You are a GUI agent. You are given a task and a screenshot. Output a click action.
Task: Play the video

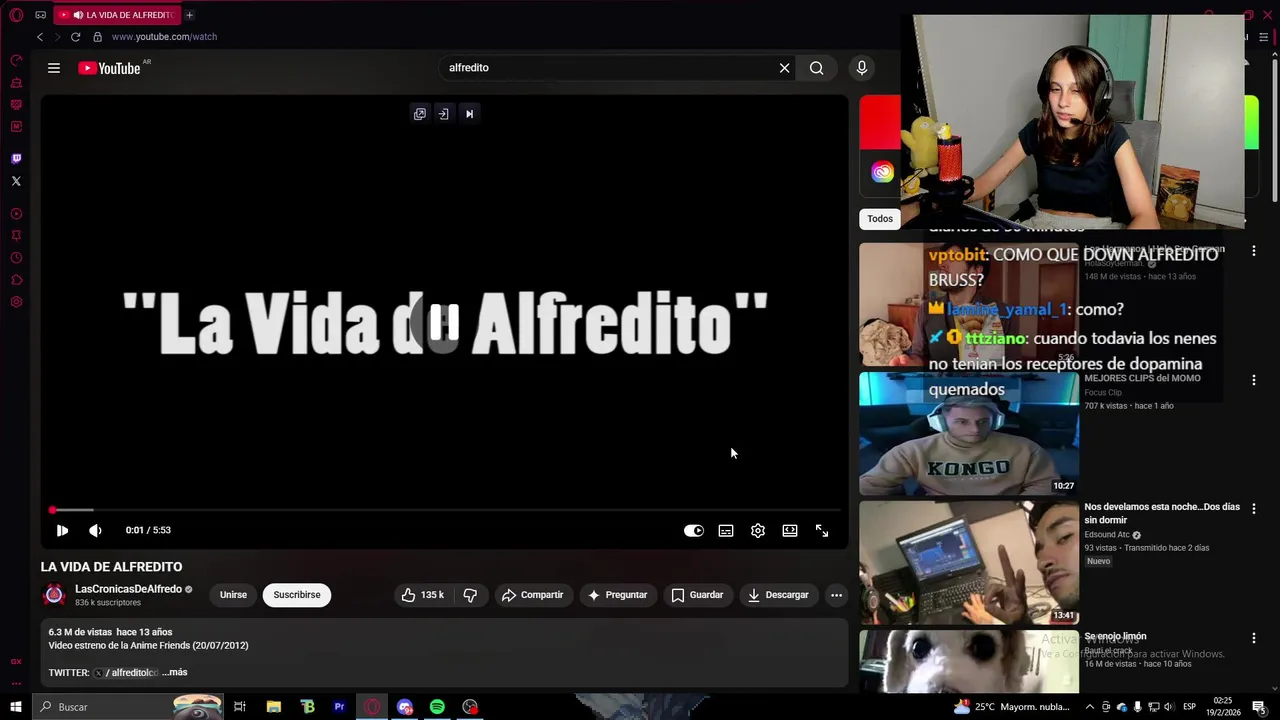(62, 531)
